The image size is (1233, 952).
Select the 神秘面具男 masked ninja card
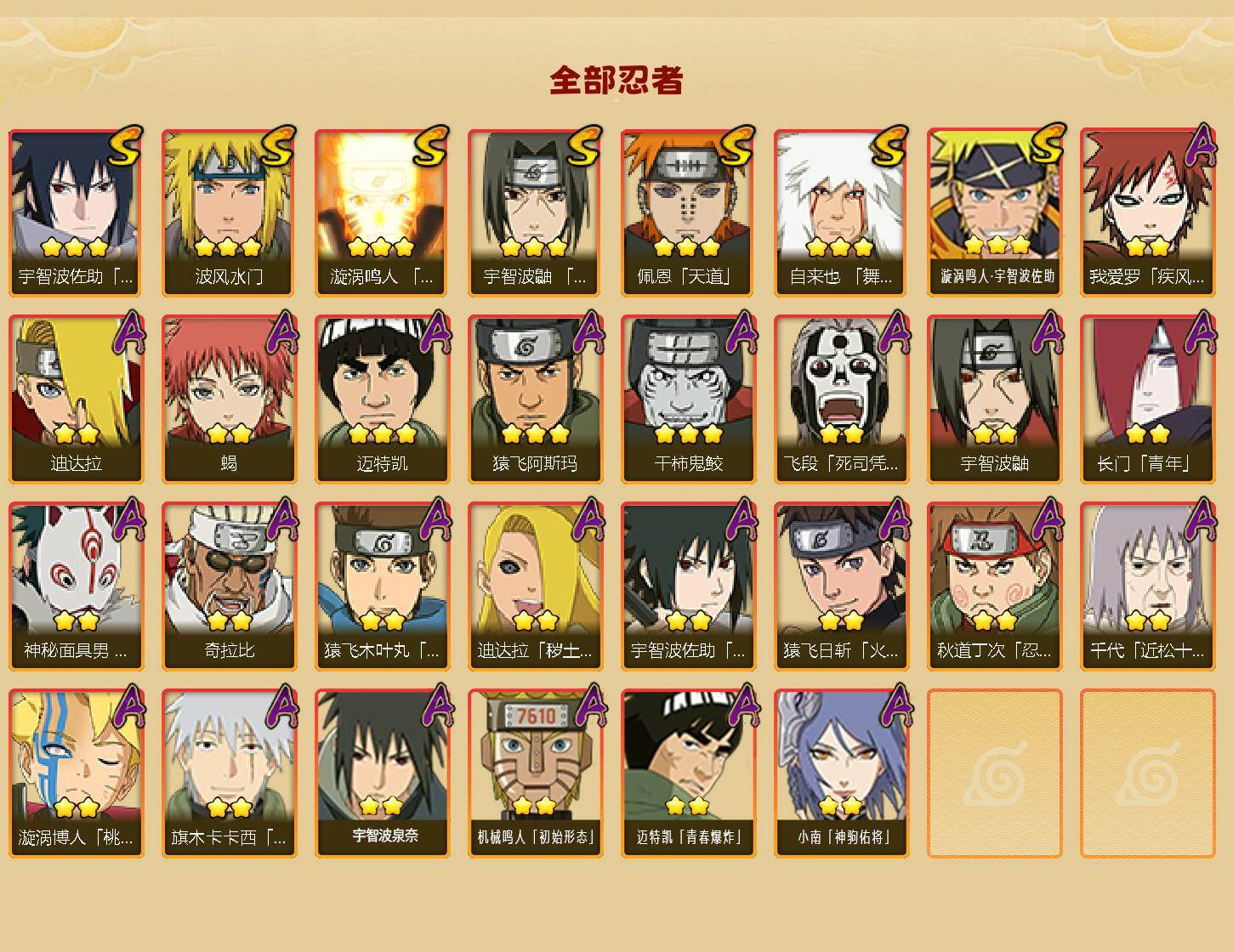click(76, 586)
